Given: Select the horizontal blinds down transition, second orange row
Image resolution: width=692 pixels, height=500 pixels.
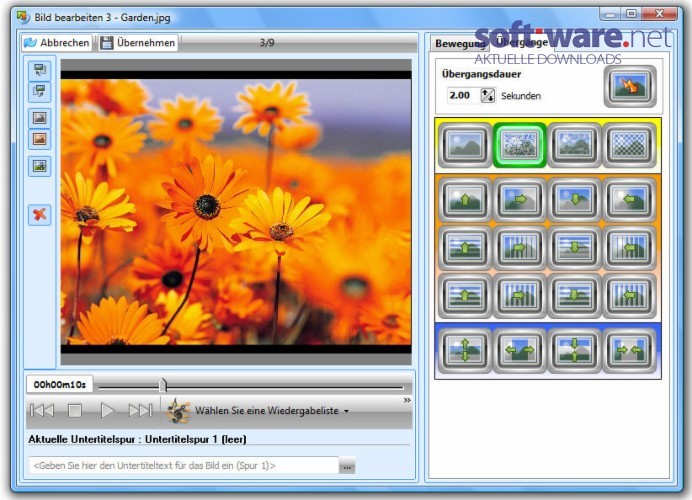Looking at the screenshot, I should click(574, 248).
